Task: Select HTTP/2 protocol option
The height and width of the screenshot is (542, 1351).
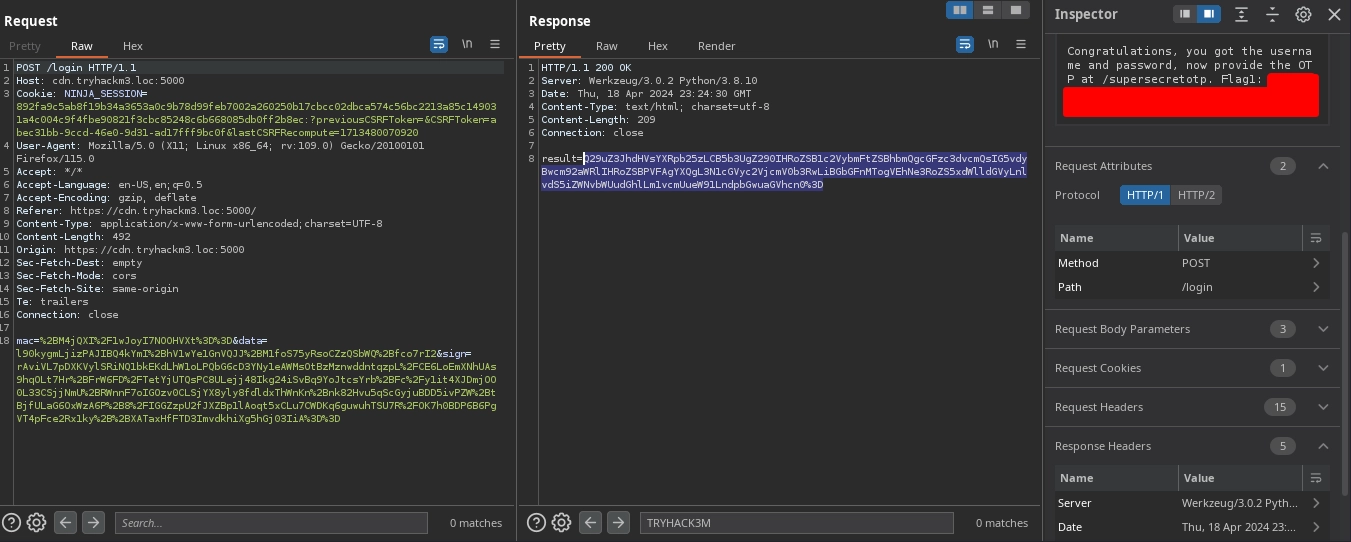Action: (1196, 195)
